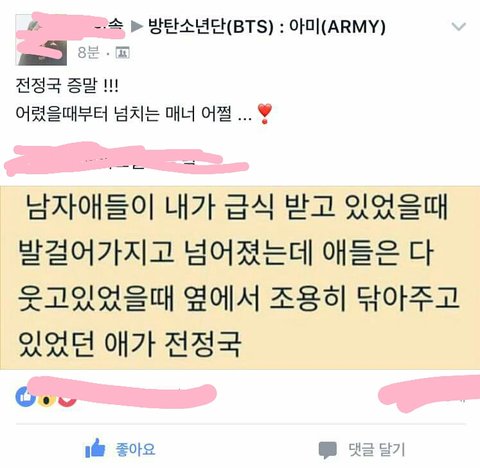Tap the 좋아요 like label
The image size is (480, 468).
[135, 449]
